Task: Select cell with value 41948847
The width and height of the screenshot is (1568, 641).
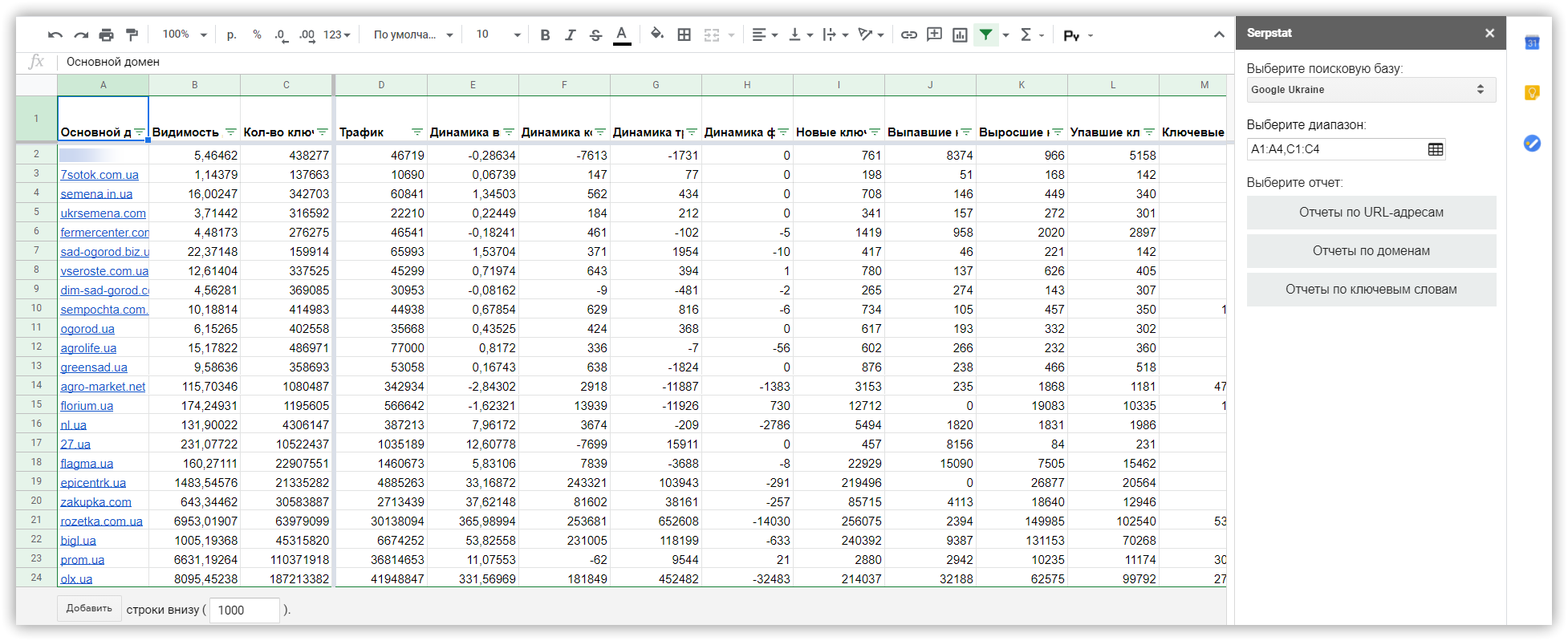Action: click(x=381, y=578)
